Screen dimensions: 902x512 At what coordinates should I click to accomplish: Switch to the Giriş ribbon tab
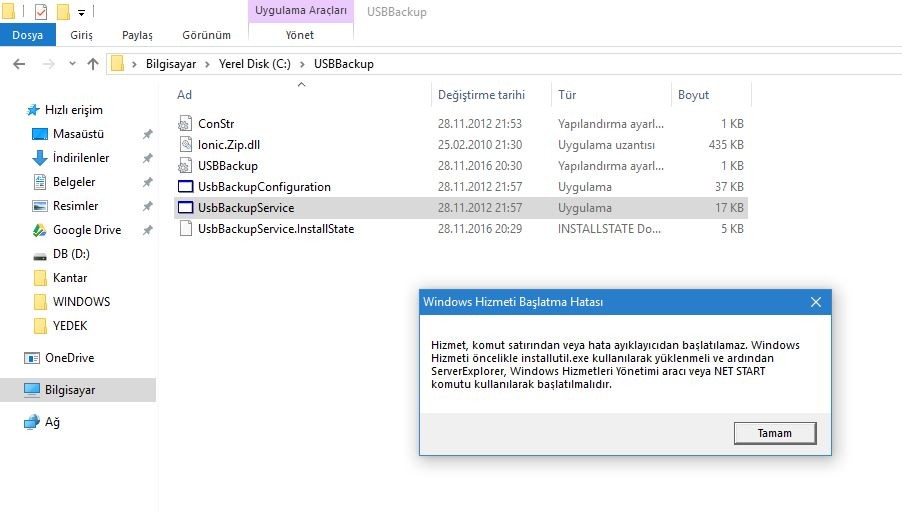(x=81, y=35)
